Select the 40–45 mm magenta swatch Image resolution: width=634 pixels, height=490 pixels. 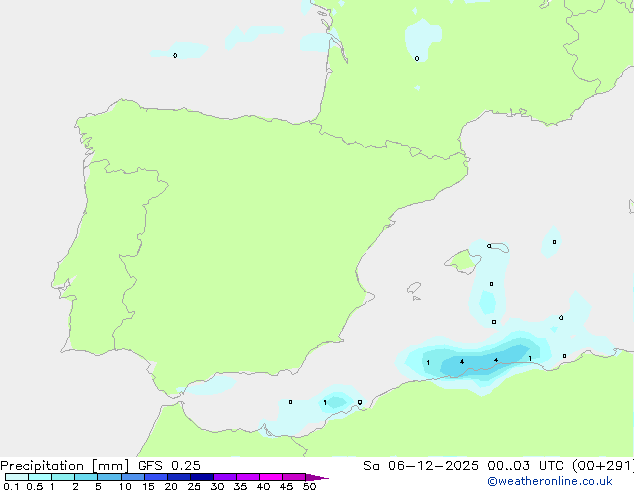click(271, 477)
